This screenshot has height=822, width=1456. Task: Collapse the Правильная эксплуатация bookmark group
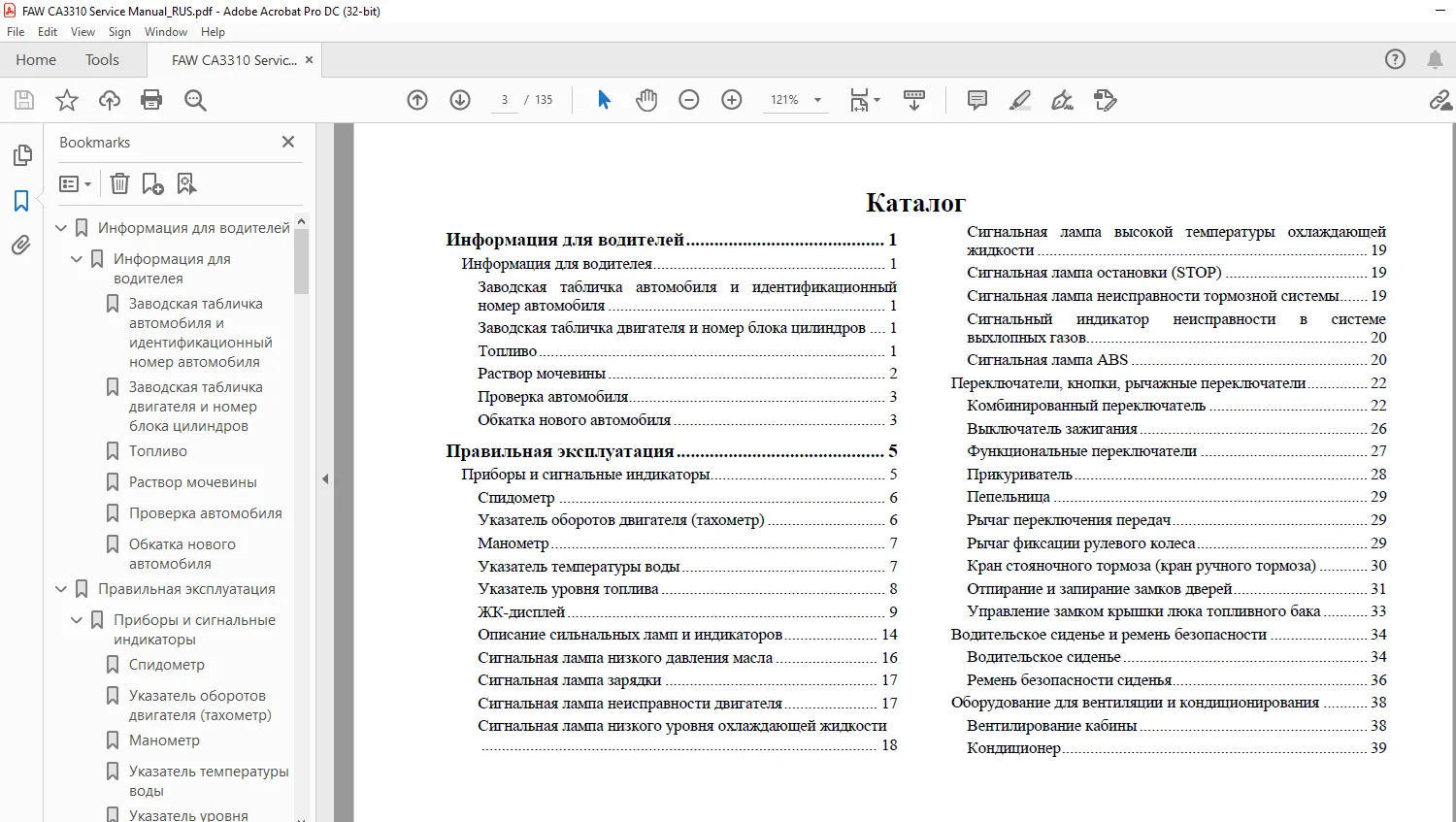click(61, 589)
